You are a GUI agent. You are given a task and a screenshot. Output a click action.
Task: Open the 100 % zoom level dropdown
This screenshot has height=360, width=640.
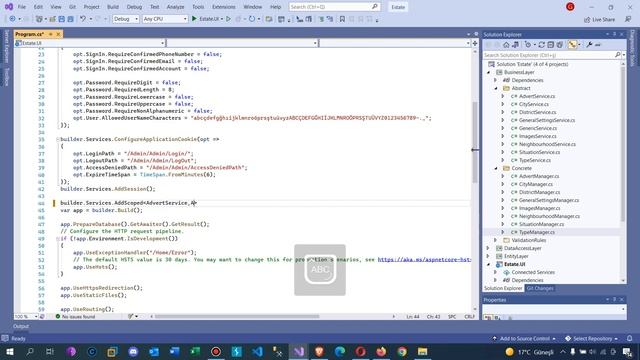(x=26, y=316)
